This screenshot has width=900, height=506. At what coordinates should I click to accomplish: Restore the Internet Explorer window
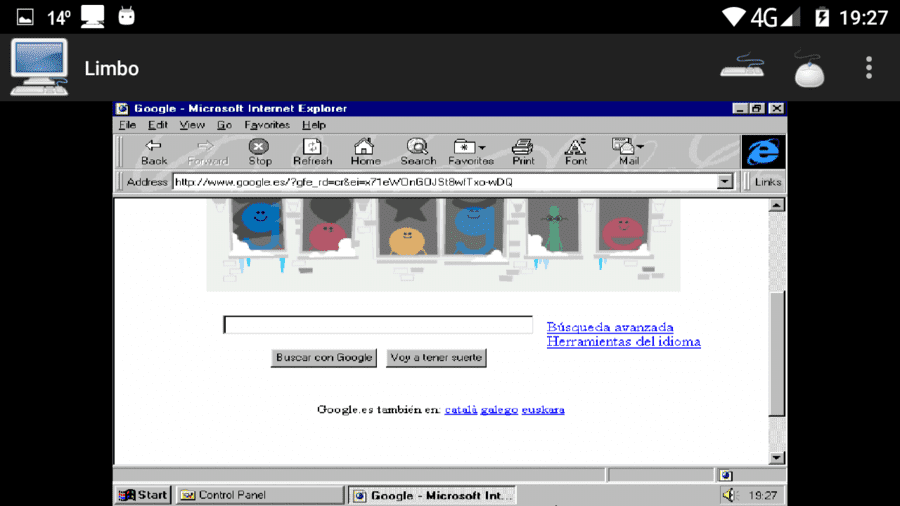pyautogui.click(x=757, y=108)
